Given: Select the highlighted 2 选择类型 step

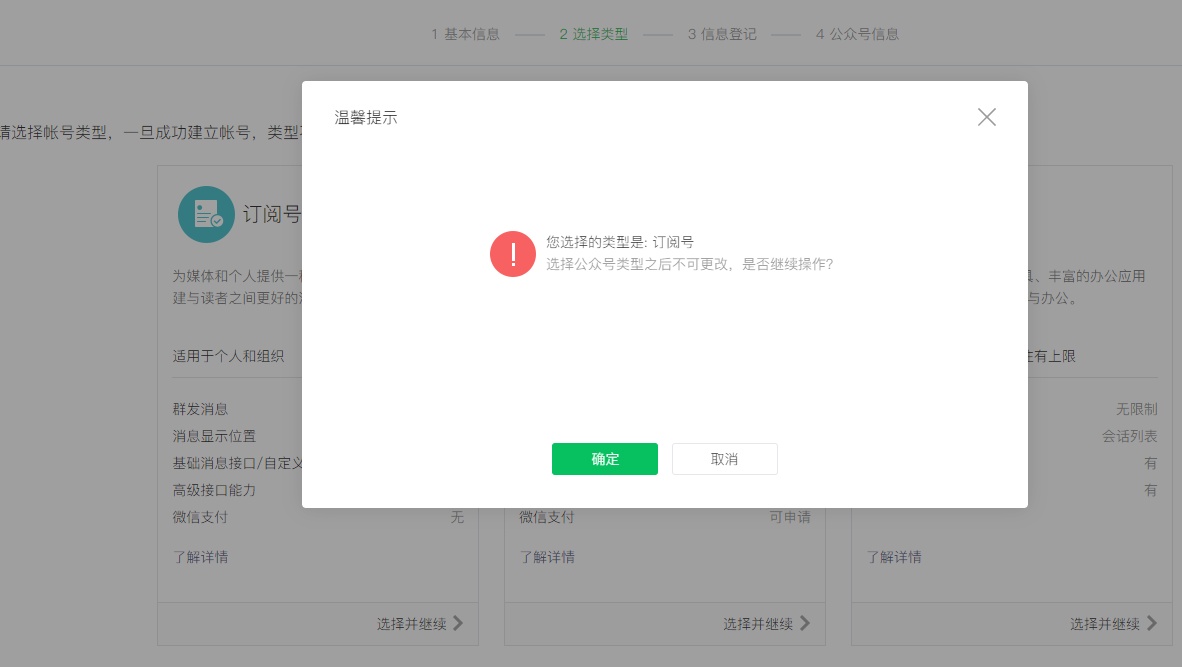Looking at the screenshot, I should click(x=593, y=33).
